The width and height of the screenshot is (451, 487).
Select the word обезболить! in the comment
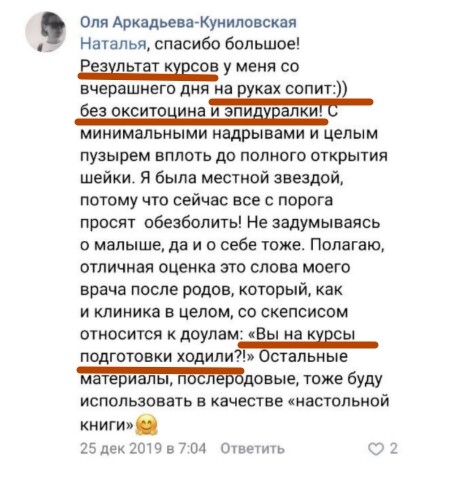(x=193, y=223)
